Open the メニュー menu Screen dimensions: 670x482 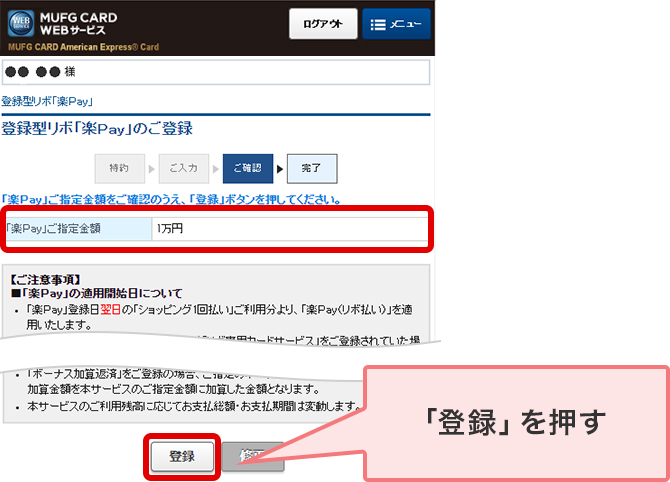pyautogui.click(x=396, y=24)
